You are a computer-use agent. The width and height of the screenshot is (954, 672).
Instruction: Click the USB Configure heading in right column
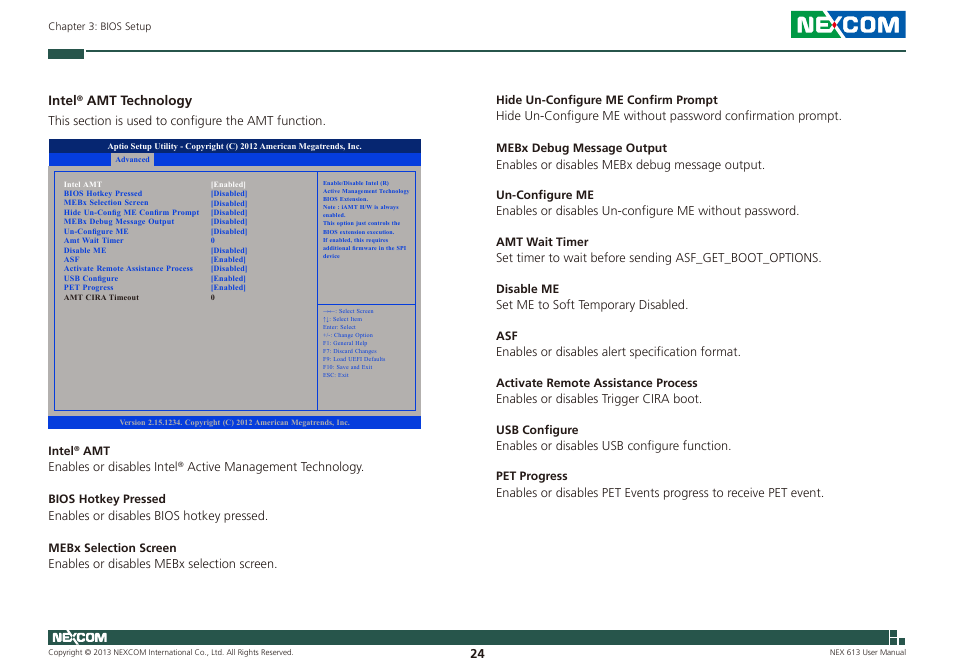tap(537, 429)
